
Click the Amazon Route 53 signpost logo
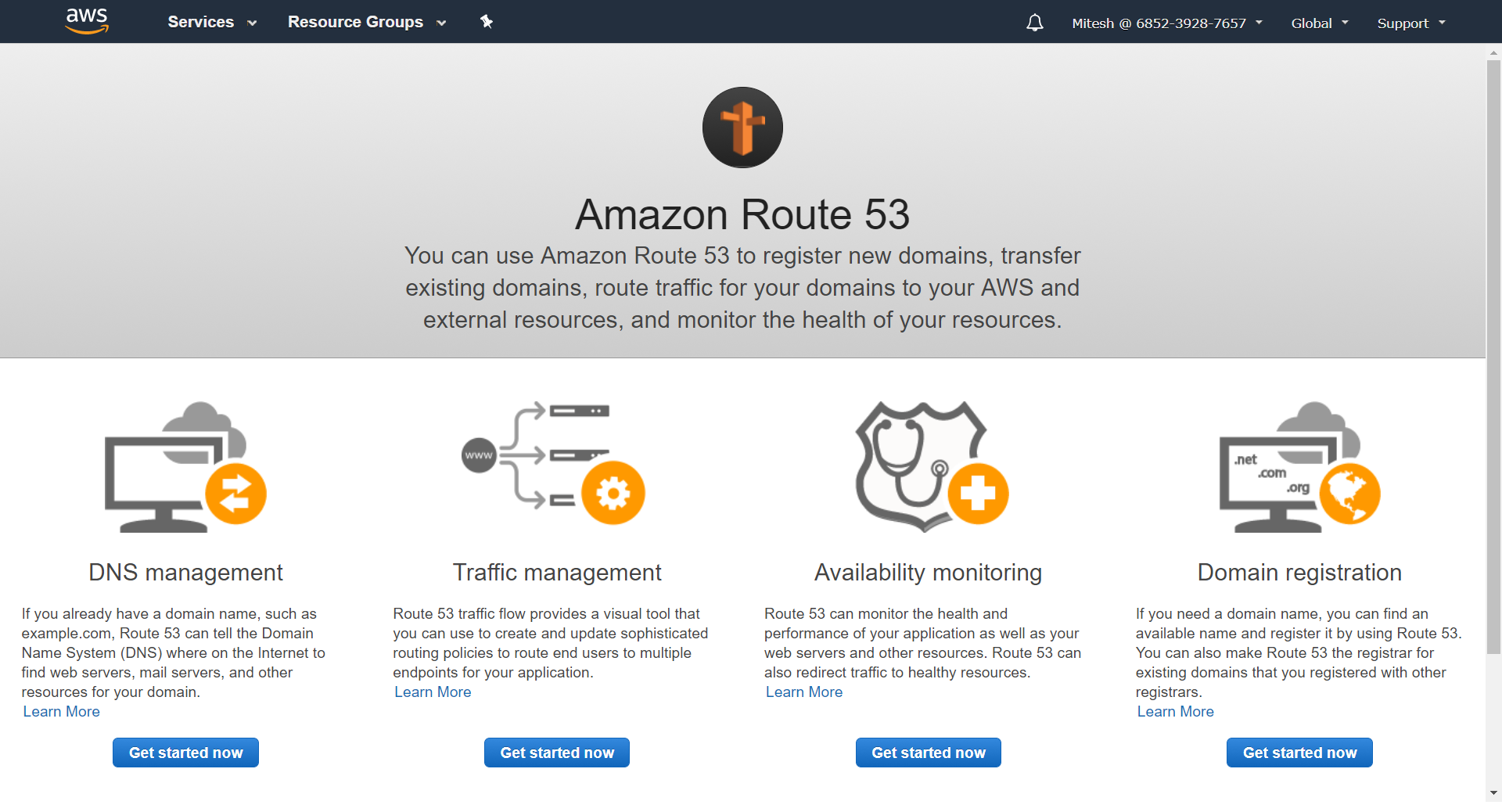pos(742,128)
